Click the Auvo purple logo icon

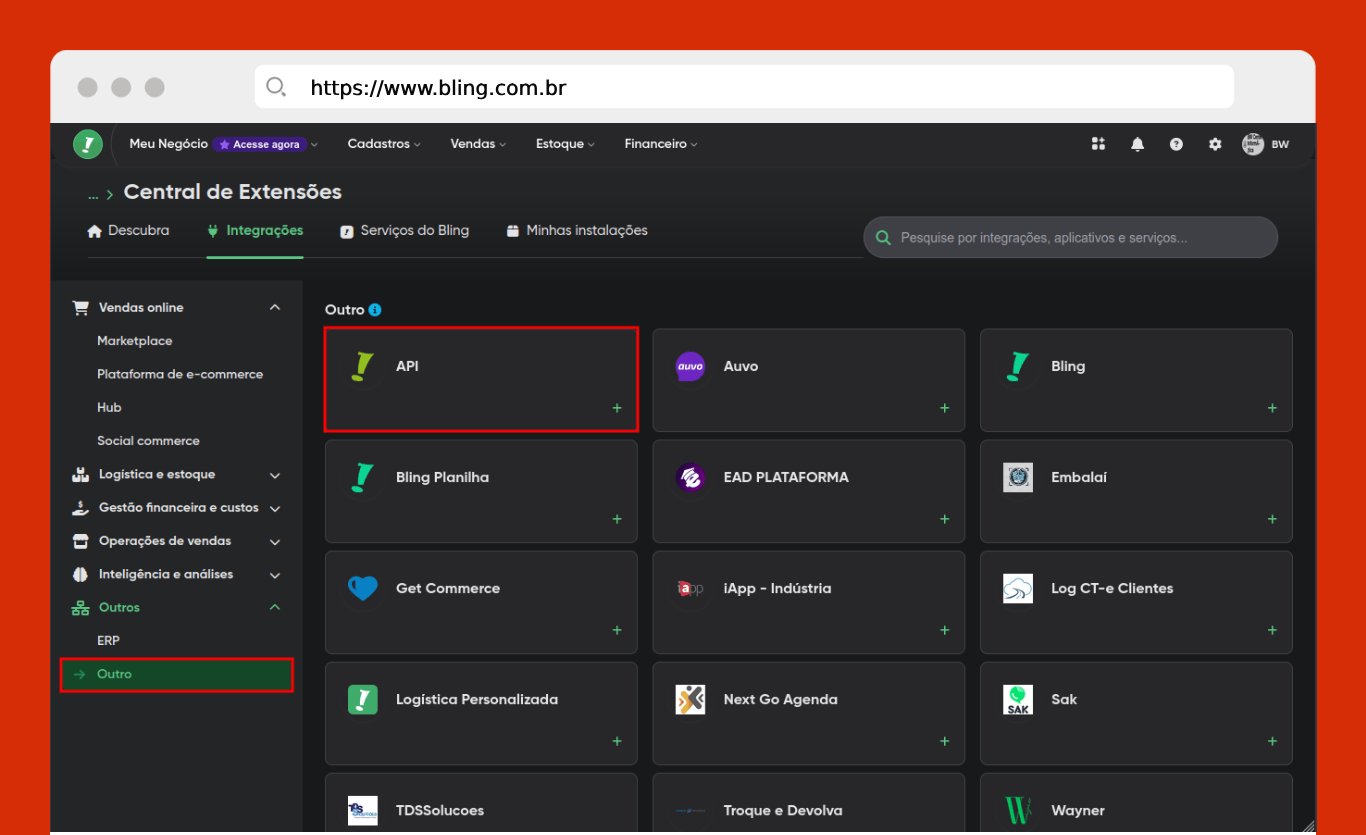690,367
